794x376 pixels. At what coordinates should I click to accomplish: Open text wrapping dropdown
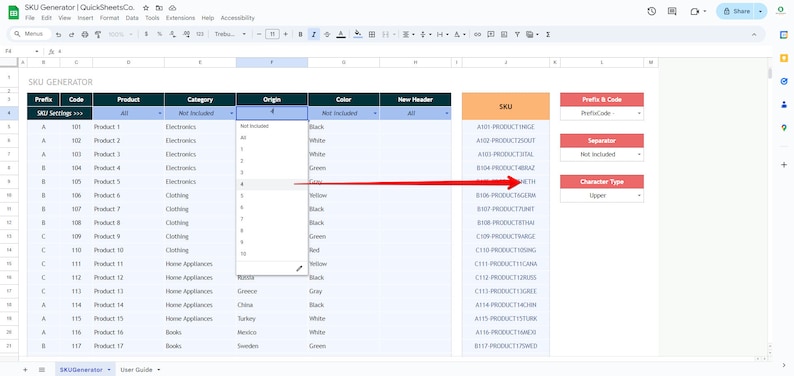point(442,34)
